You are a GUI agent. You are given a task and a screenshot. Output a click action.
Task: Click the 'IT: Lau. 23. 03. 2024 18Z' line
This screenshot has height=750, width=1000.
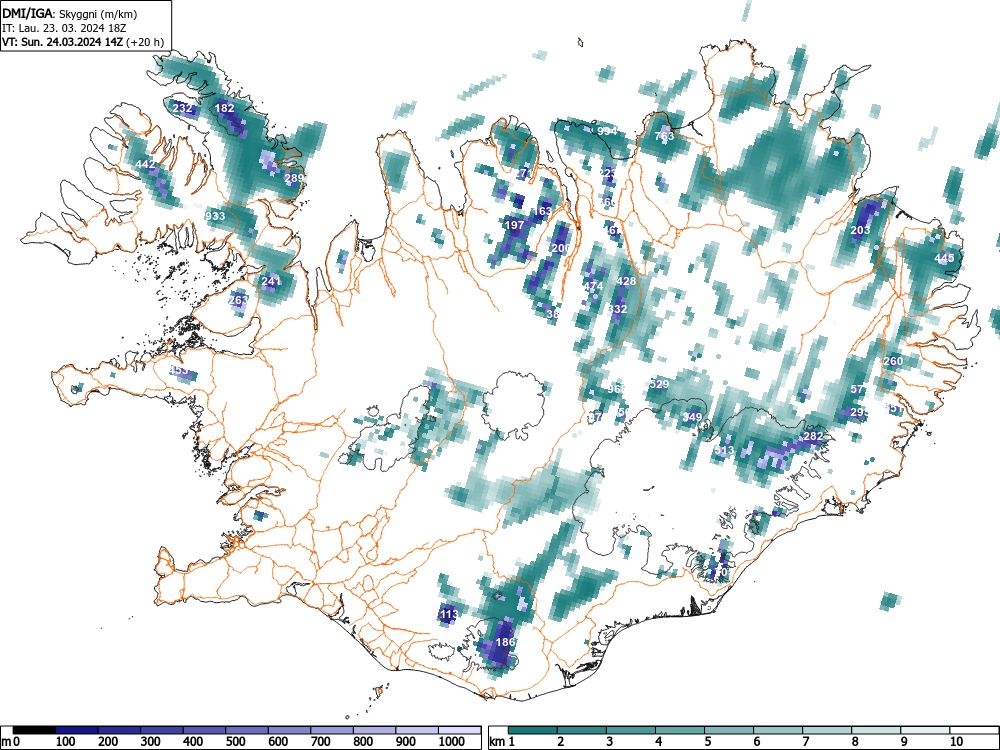pos(64,29)
